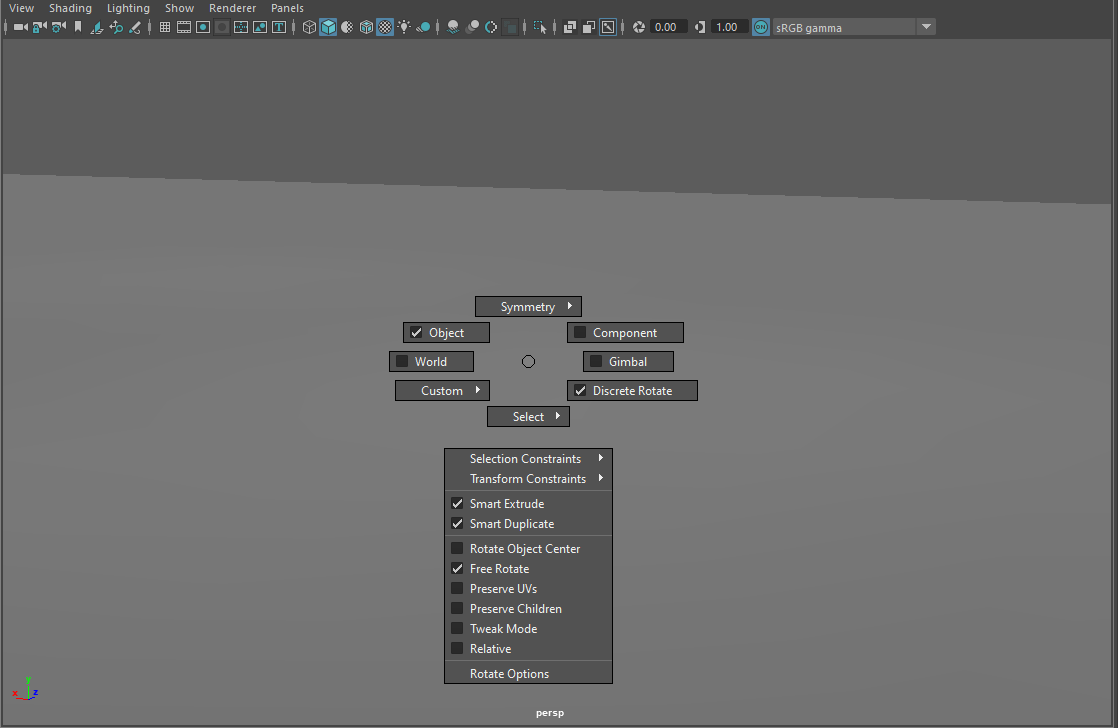
Task: Toggle the color management ON button
Action: click(x=761, y=27)
